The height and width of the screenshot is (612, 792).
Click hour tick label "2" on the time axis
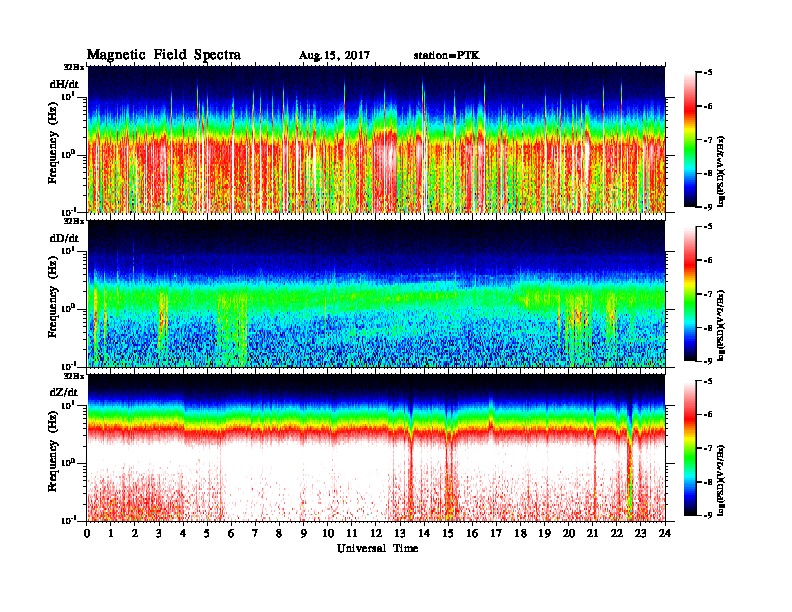coord(135,533)
